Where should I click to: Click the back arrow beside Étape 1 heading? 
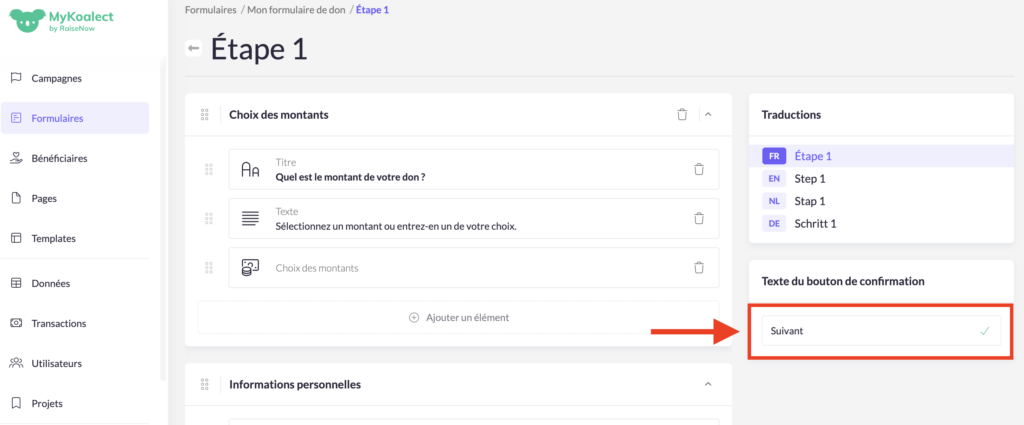click(x=194, y=48)
